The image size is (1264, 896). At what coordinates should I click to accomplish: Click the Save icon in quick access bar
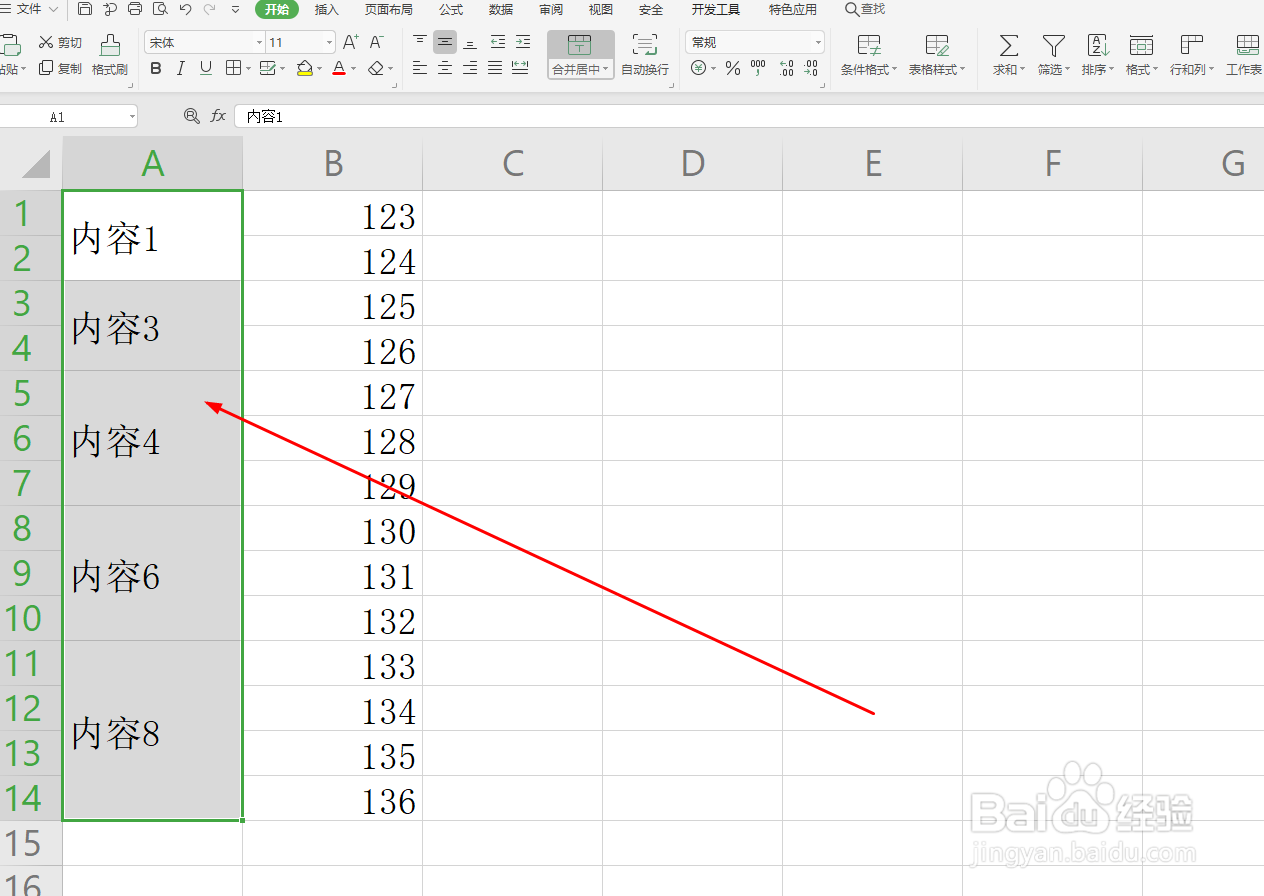tap(85, 9)
